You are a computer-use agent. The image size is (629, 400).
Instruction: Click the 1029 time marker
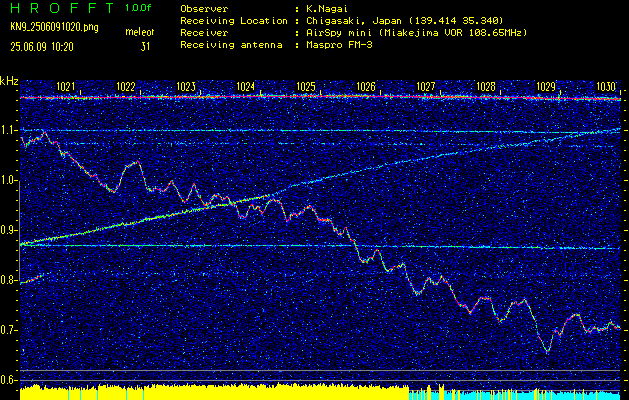(x=546, y=86)
